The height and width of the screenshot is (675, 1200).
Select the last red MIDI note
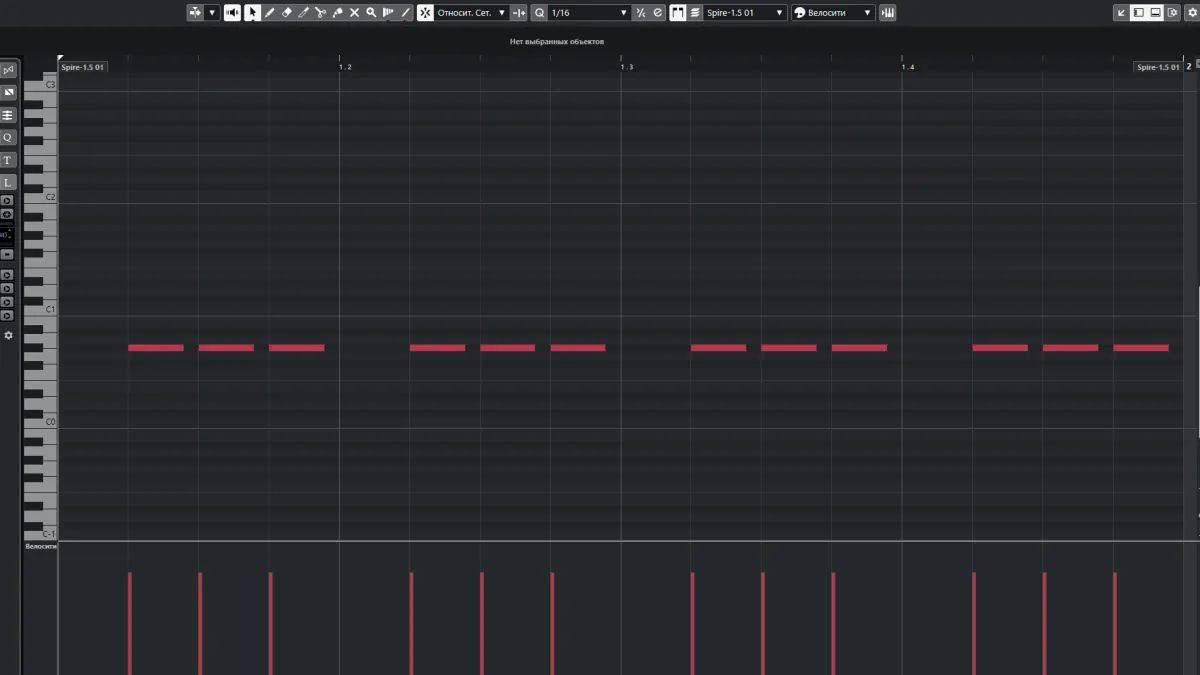click(x=1141, y=348)
